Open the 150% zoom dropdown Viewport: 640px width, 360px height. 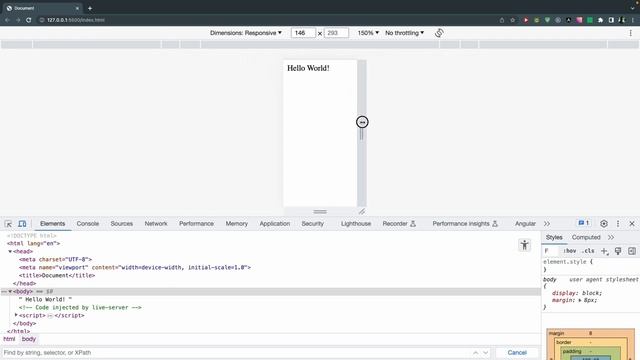(368, 33)
